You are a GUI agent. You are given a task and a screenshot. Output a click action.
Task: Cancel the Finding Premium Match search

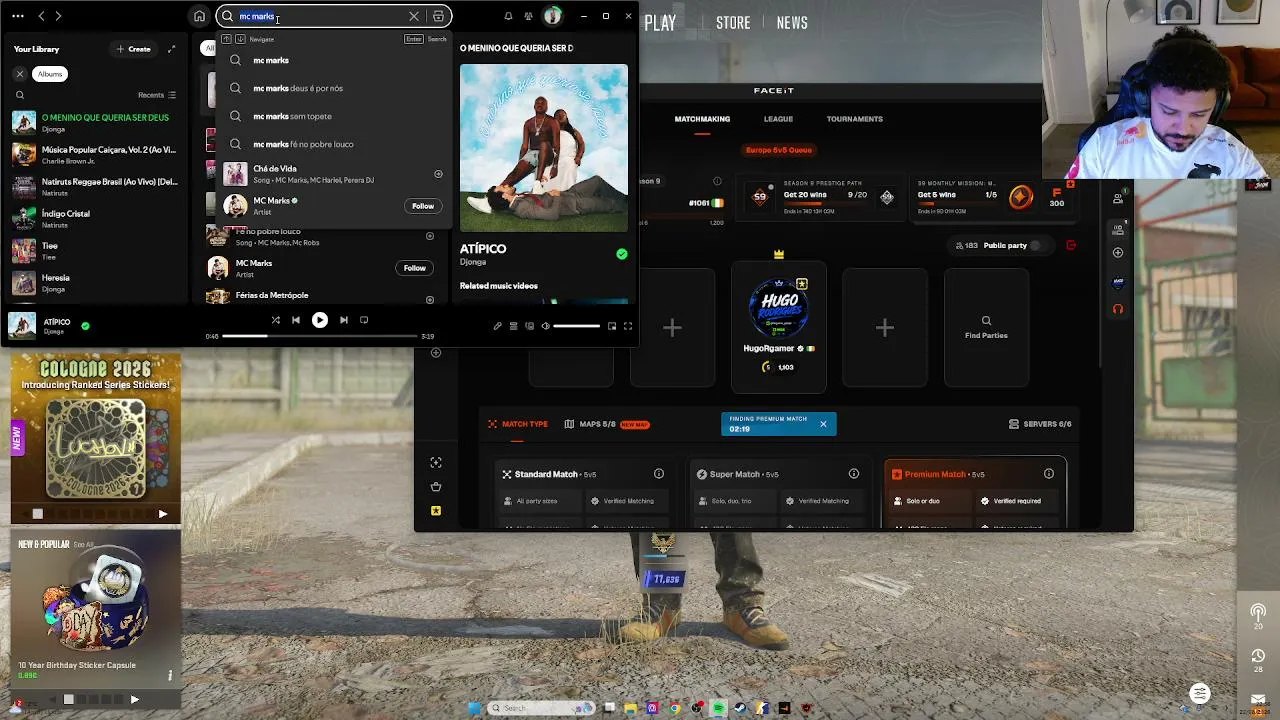[823, 424]
